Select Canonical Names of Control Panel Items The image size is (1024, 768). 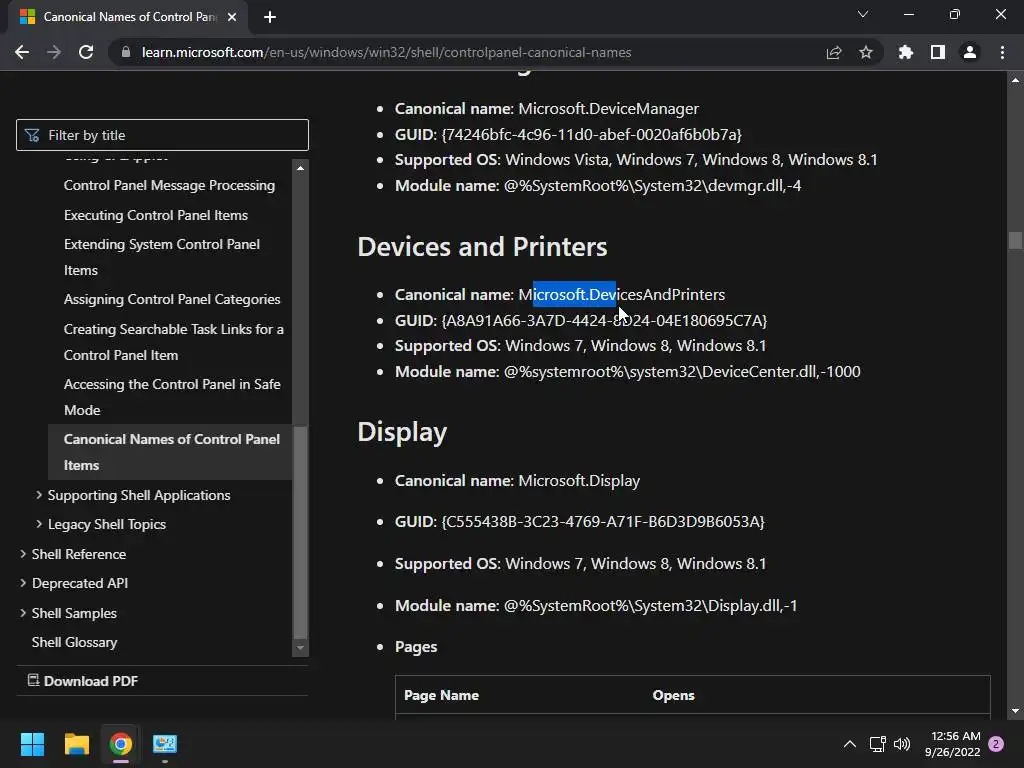point(172,452)
